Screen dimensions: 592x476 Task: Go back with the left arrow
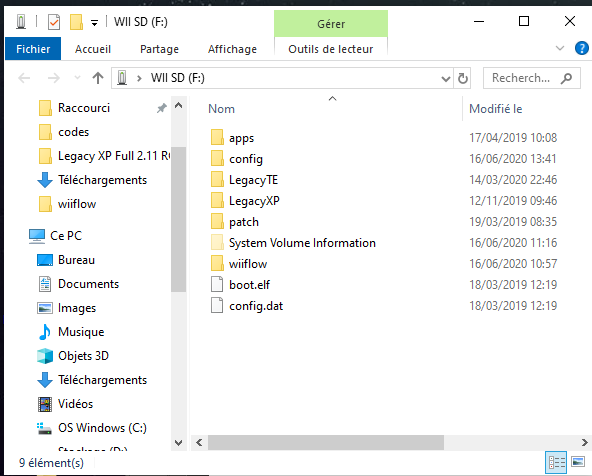(x=24, y=78)
